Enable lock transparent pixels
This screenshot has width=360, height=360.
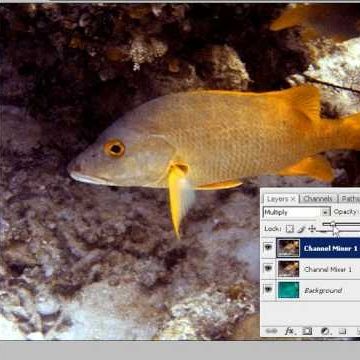click(290, 229)
